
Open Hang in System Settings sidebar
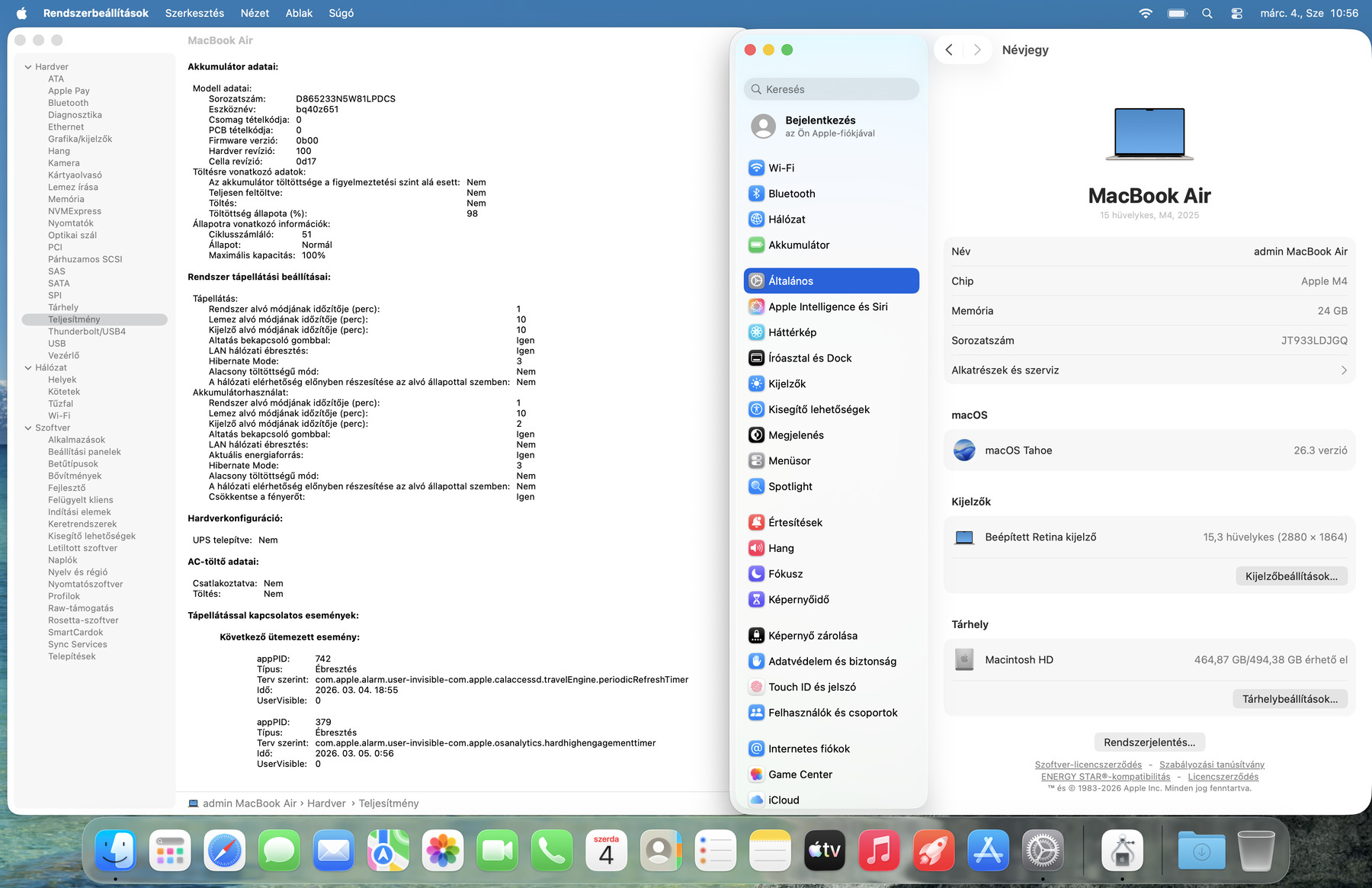coord(831,548)
